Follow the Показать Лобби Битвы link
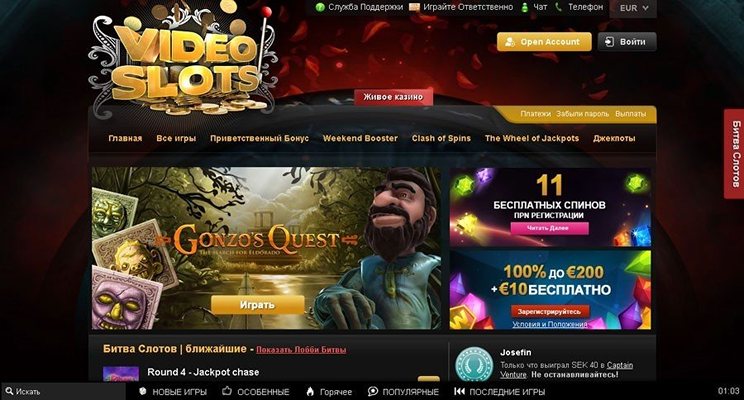 (x=301, y=350)
